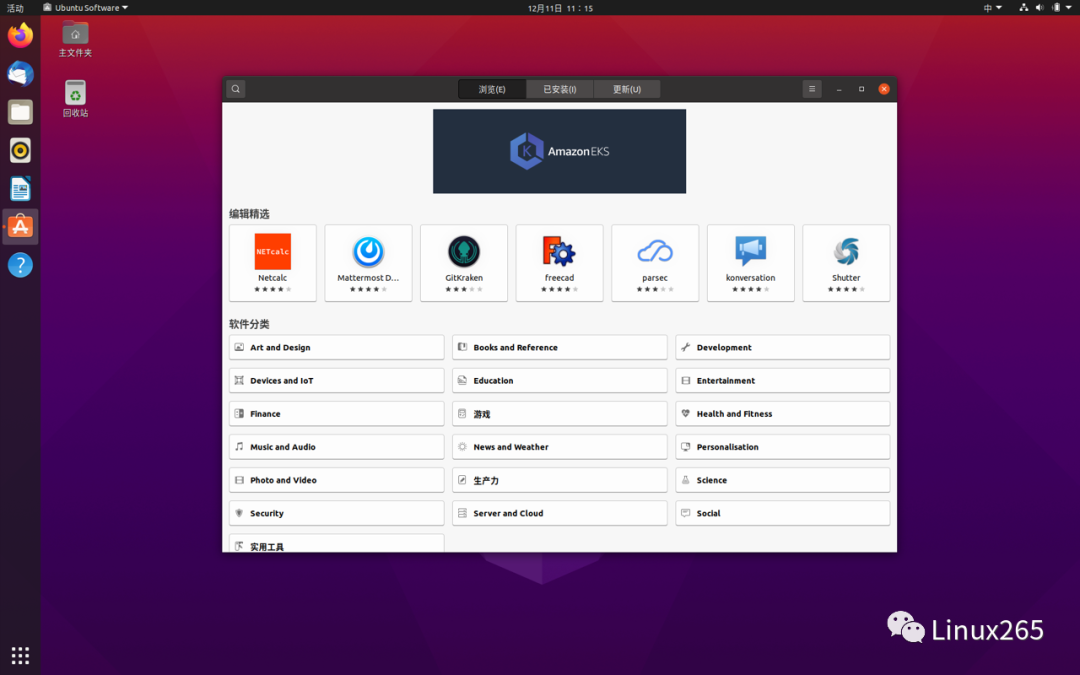Open the Files manager in the dock
The width and height of the screenshot is (1080, 675).
[20, 112]
